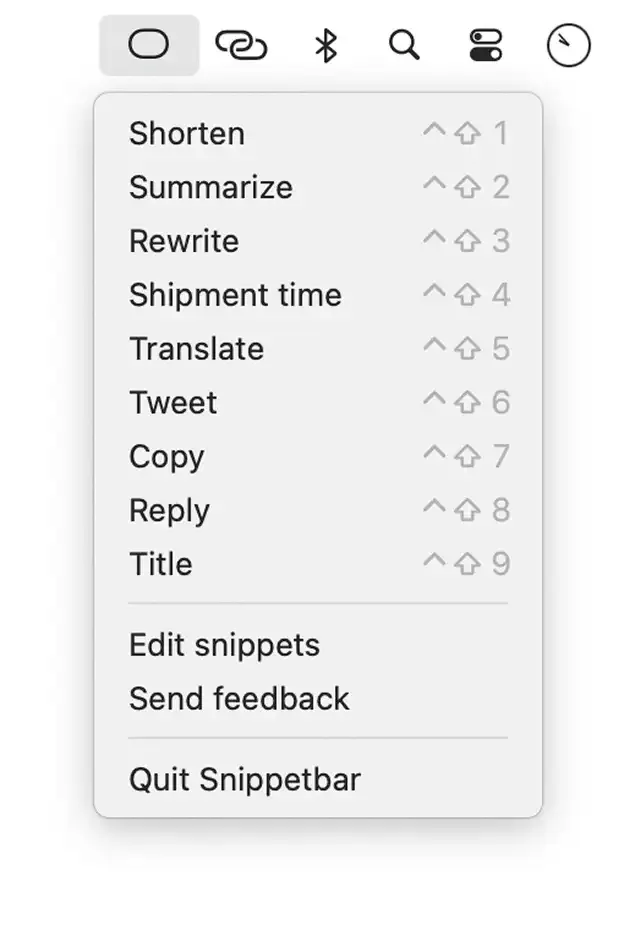Select the Translate snippet
Image resolution: width=630 pixels, height=939 pixels.
196,349
